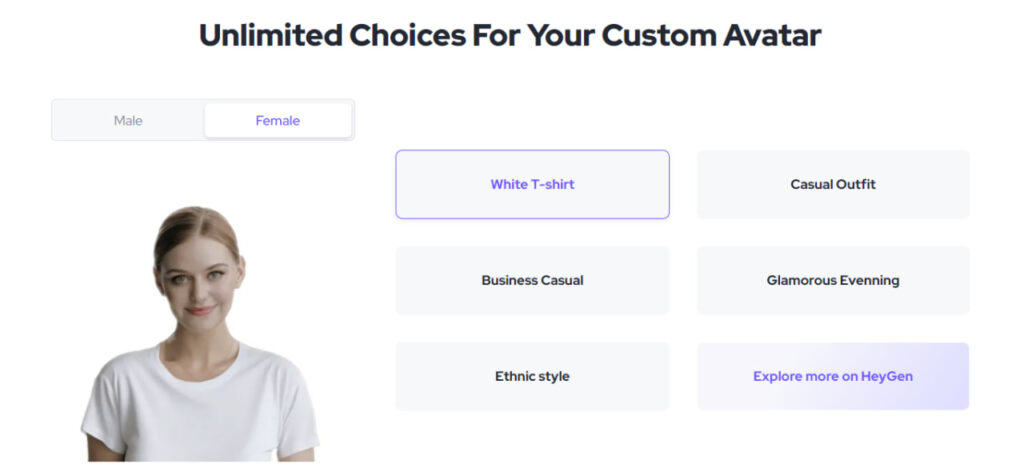Choose the White T-shirt outfit
Image resolution: width=1024 pixels, height=476 pixels.
(532, 184)
